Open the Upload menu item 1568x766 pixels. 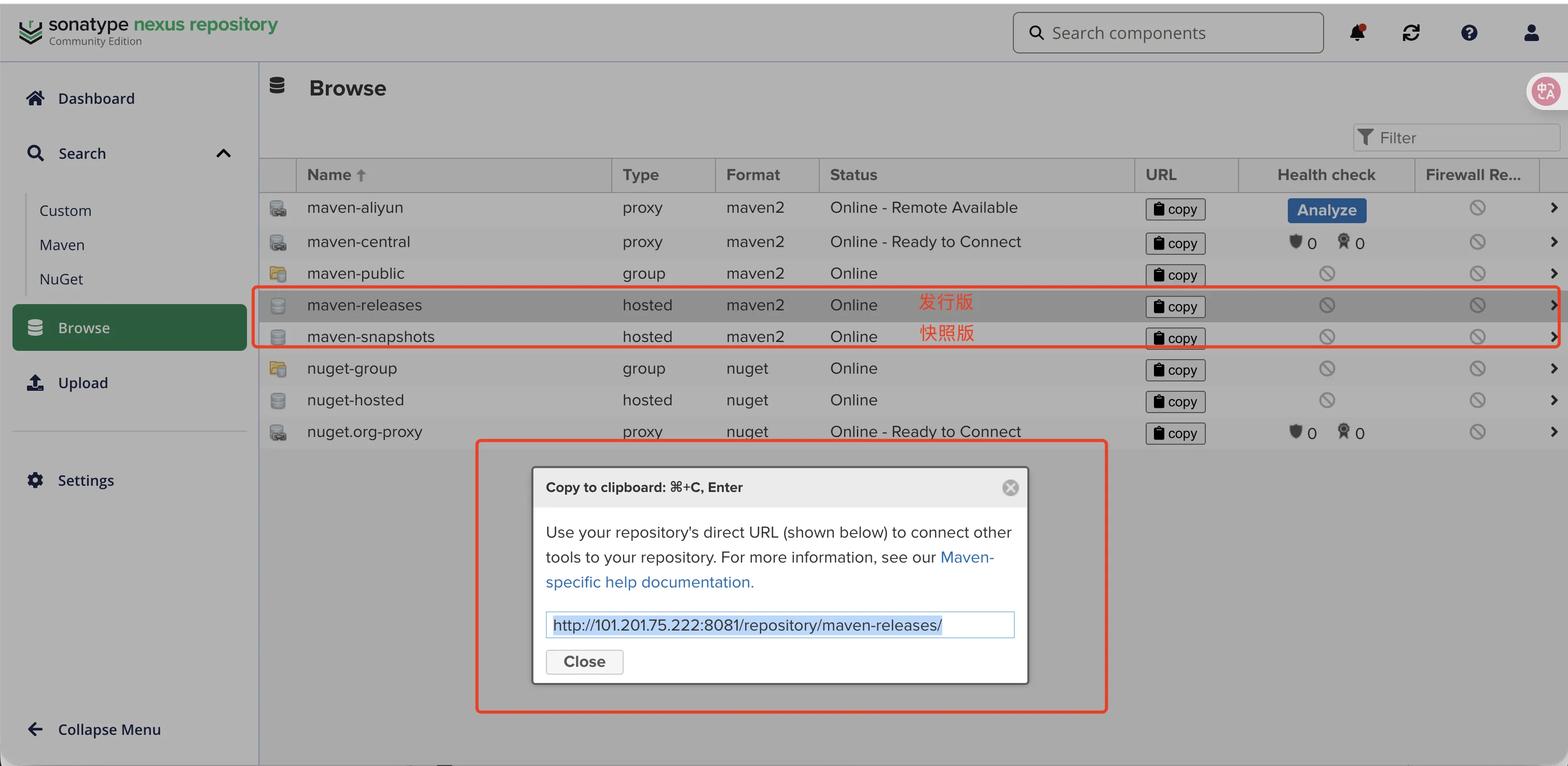pyautogui.click(x=83, y=383)
